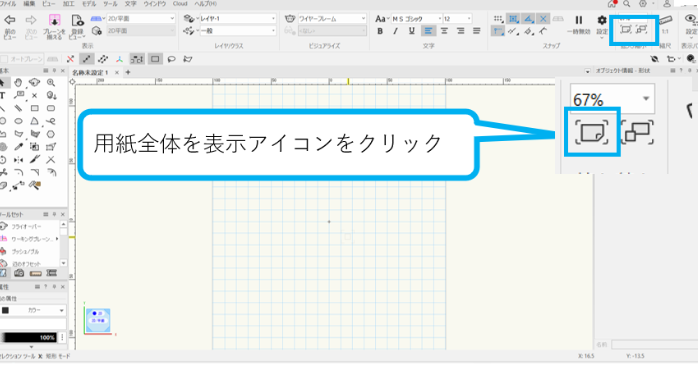Open the レイヤ-1 layer dropdown
Viewport: 698px width, 365px height.
click(238, 19)
